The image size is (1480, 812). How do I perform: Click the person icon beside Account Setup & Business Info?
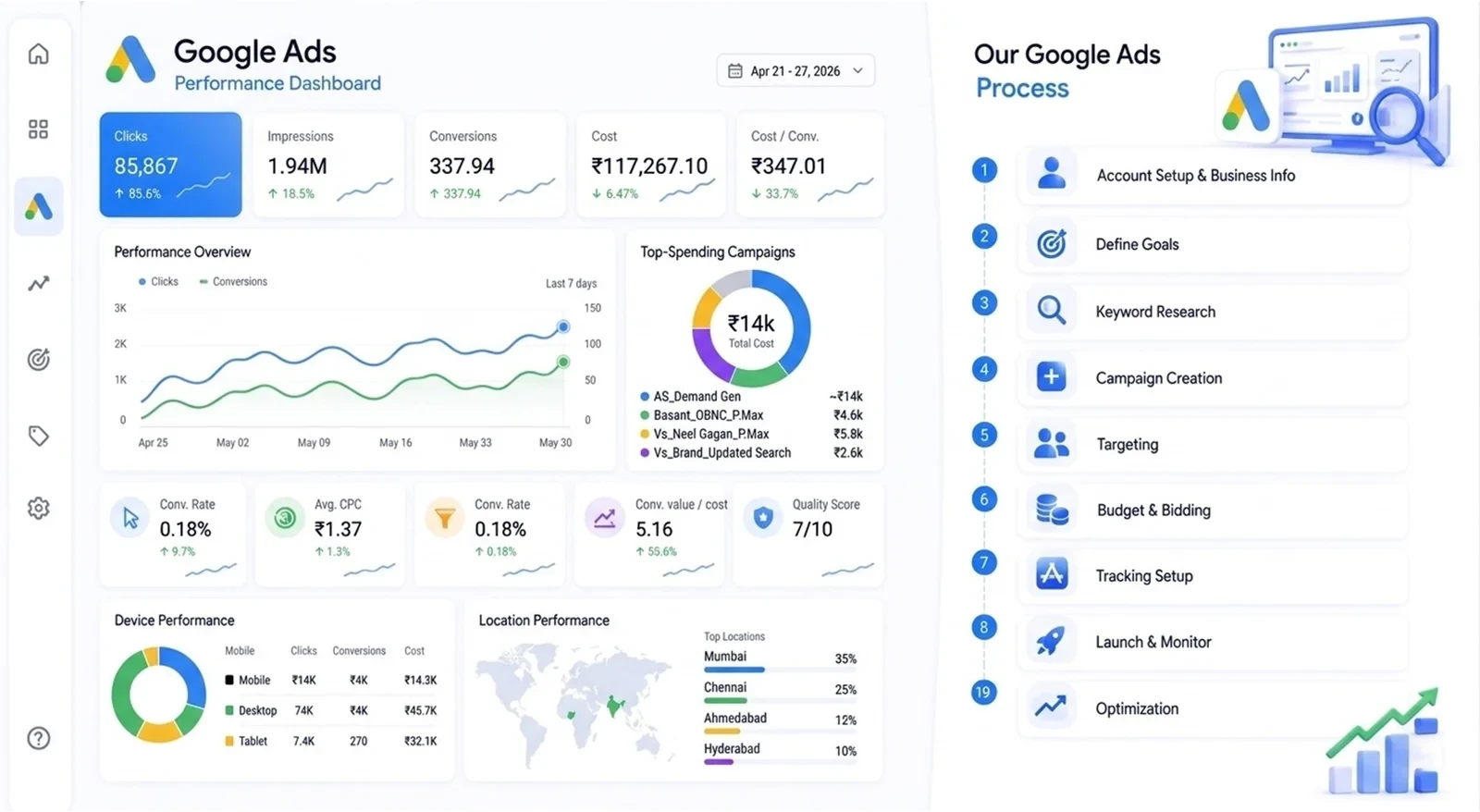coord(1051,174)
